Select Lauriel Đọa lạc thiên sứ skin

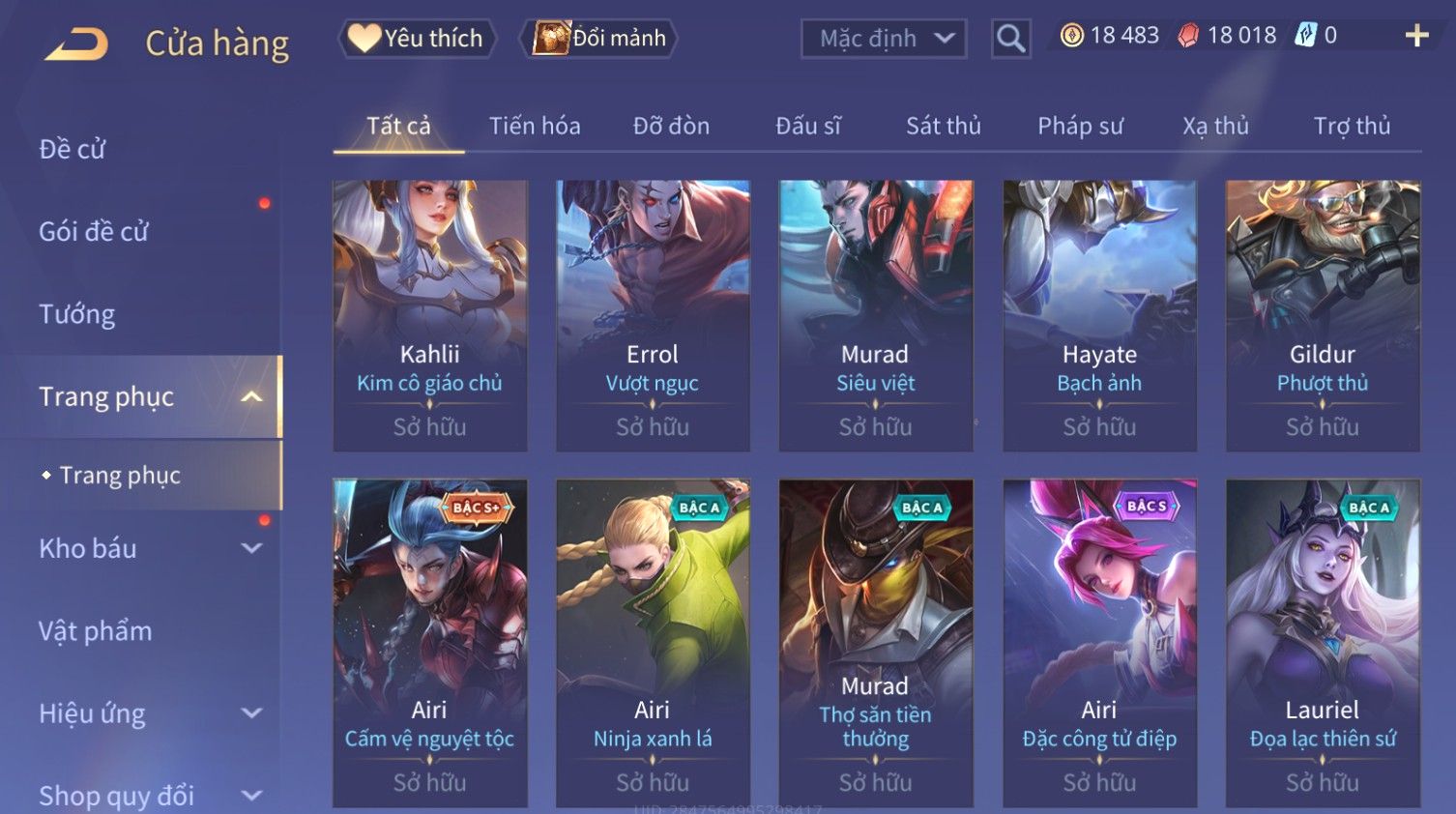click(x=1323, y=643)
